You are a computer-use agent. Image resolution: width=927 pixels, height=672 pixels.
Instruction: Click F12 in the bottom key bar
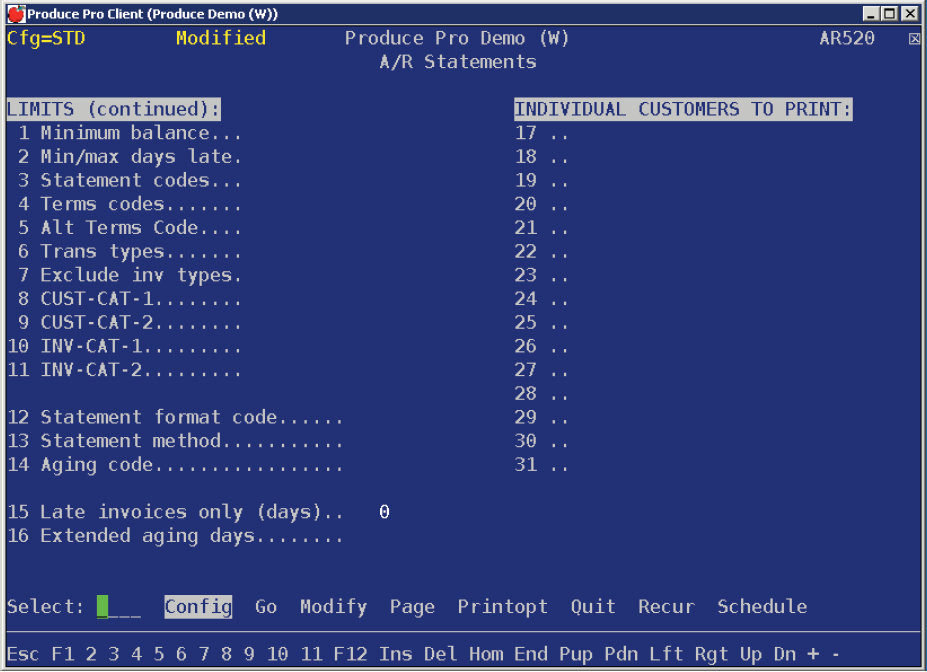(351, 654)
